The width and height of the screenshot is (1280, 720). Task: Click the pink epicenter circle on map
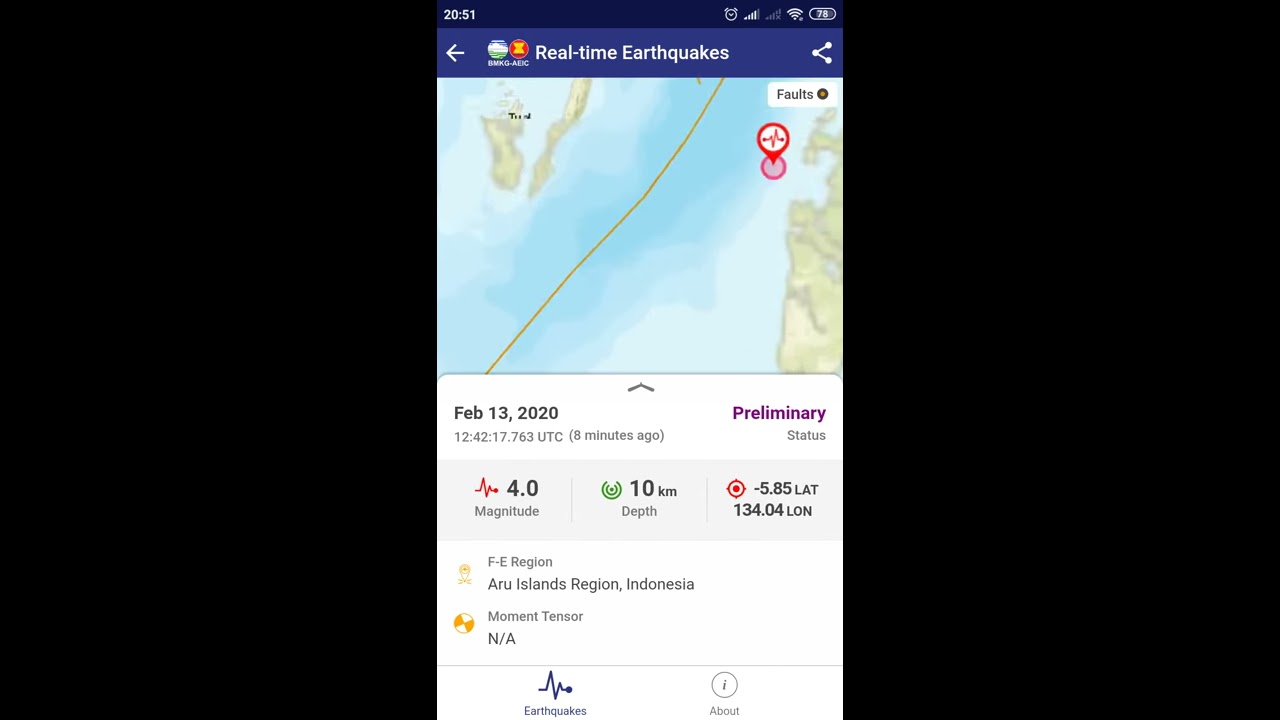pos(773,168)
